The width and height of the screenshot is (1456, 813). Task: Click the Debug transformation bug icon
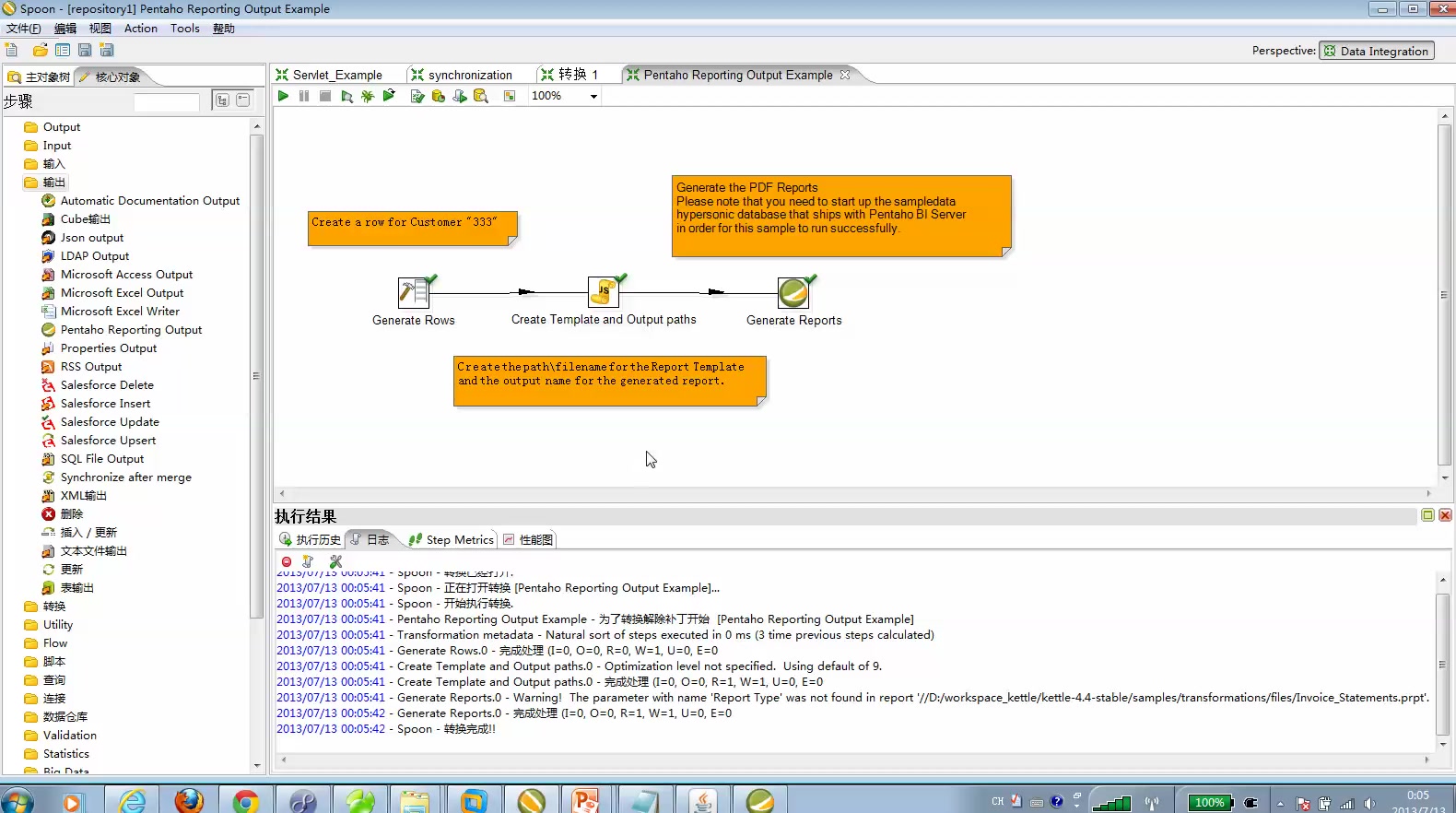pyautogui.click(x=368, y=96)
